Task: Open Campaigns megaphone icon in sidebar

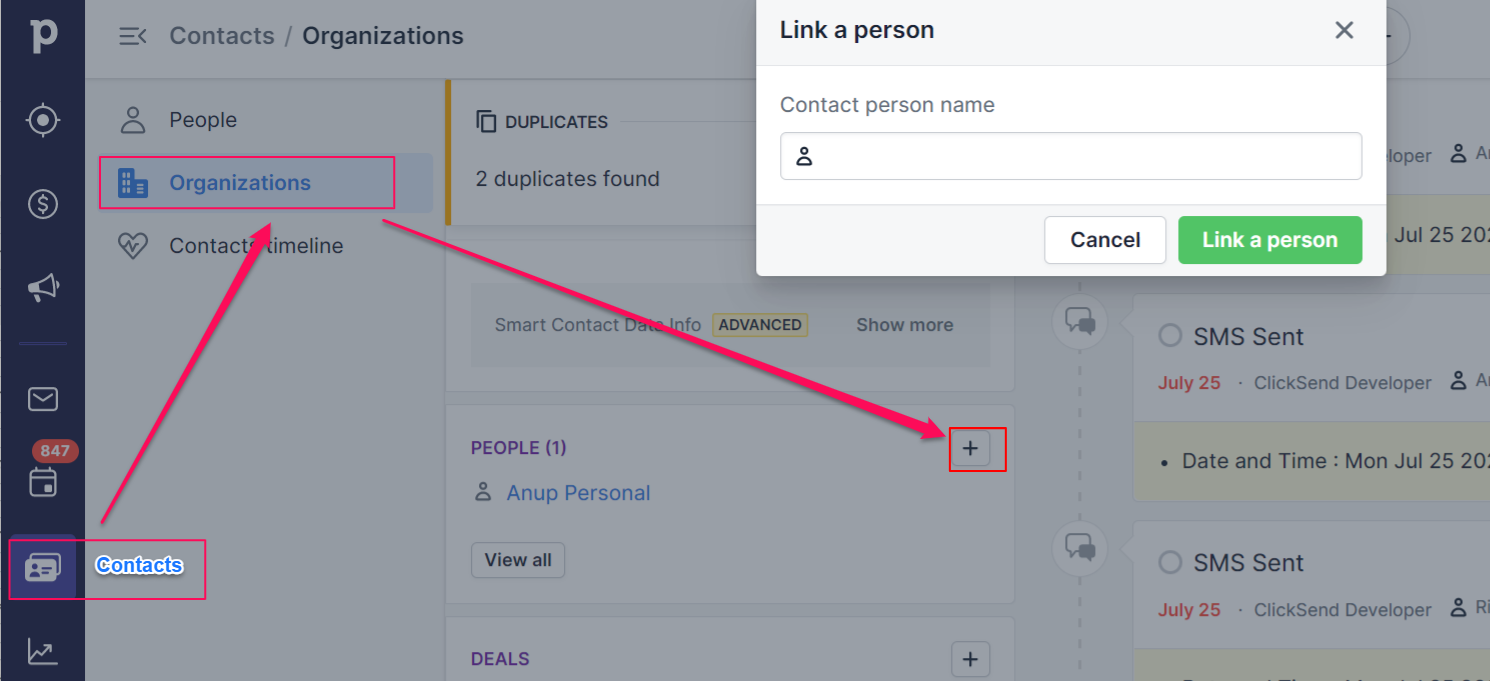Action: click(x=42, y=289)
